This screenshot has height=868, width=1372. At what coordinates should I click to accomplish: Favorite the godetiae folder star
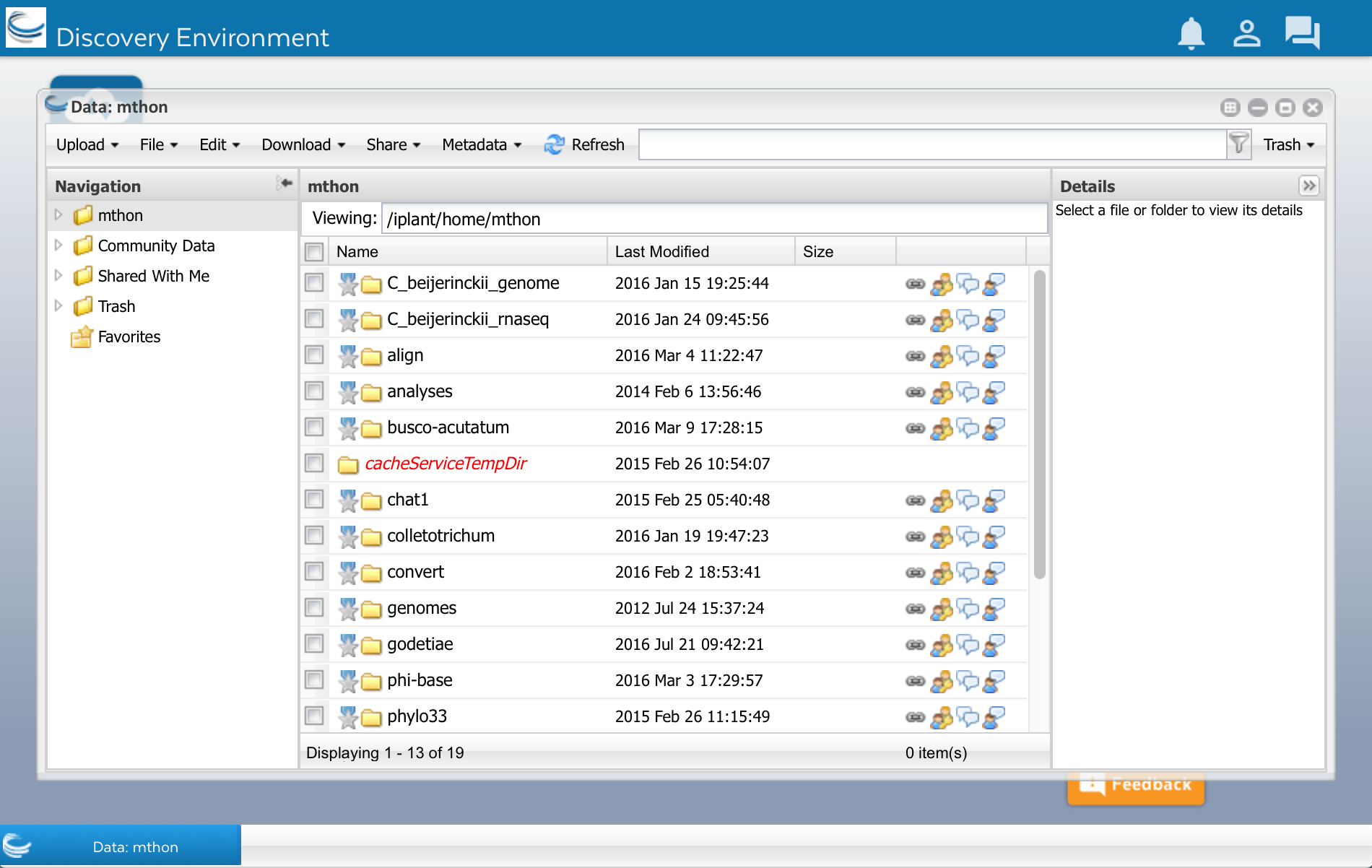[348, 645]
